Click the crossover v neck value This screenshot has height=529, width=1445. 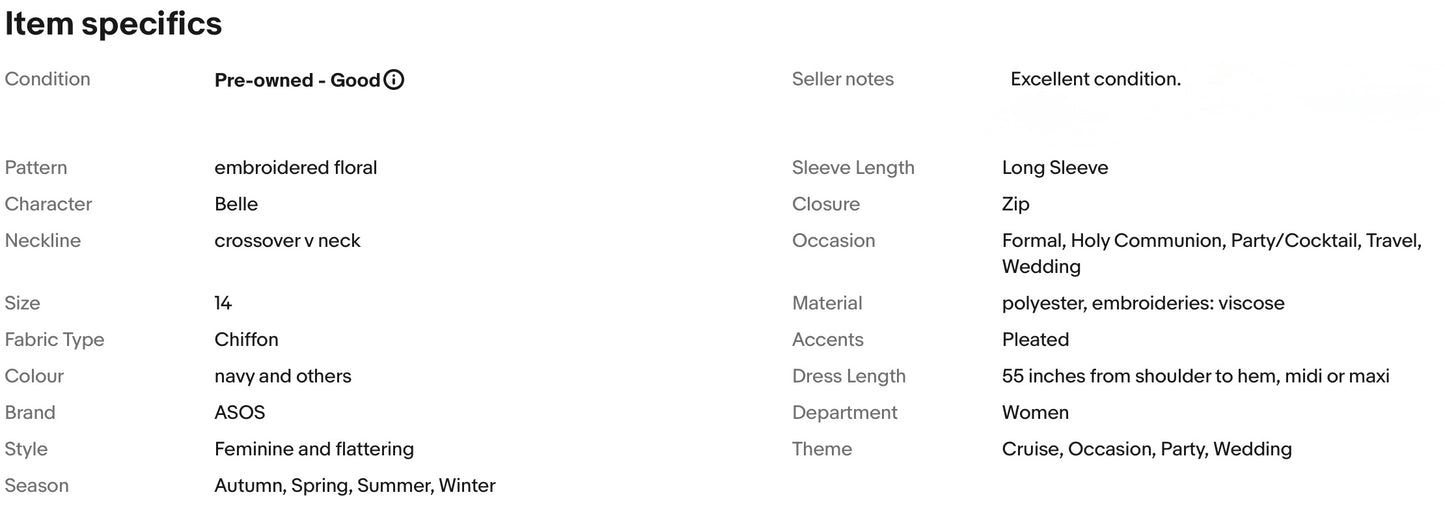[x=287, y=241]
